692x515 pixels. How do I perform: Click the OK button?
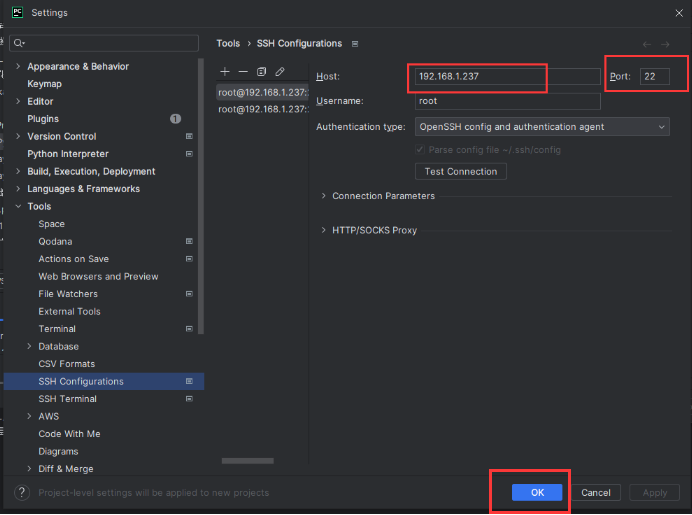[537, 493]
